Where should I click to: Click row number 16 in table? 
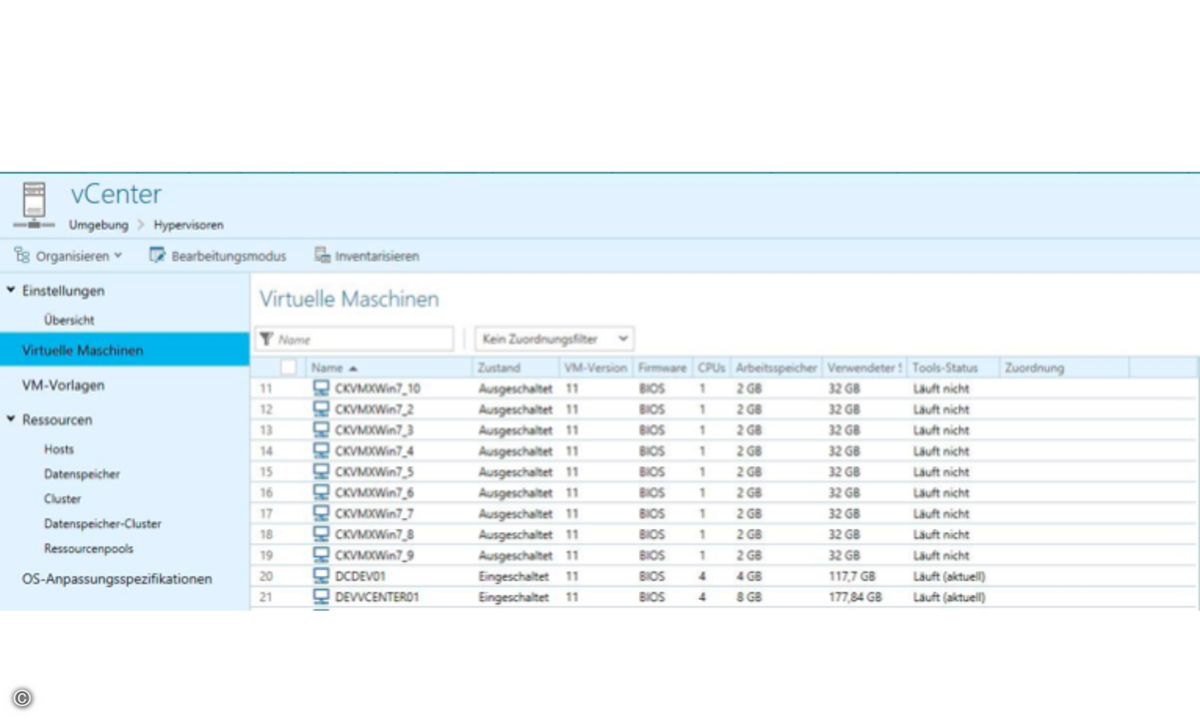click(x=266, y=493)
